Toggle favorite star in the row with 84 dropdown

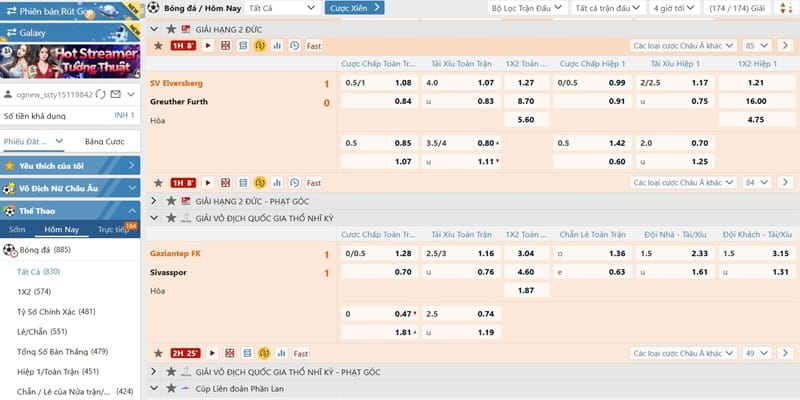[159, 183]
